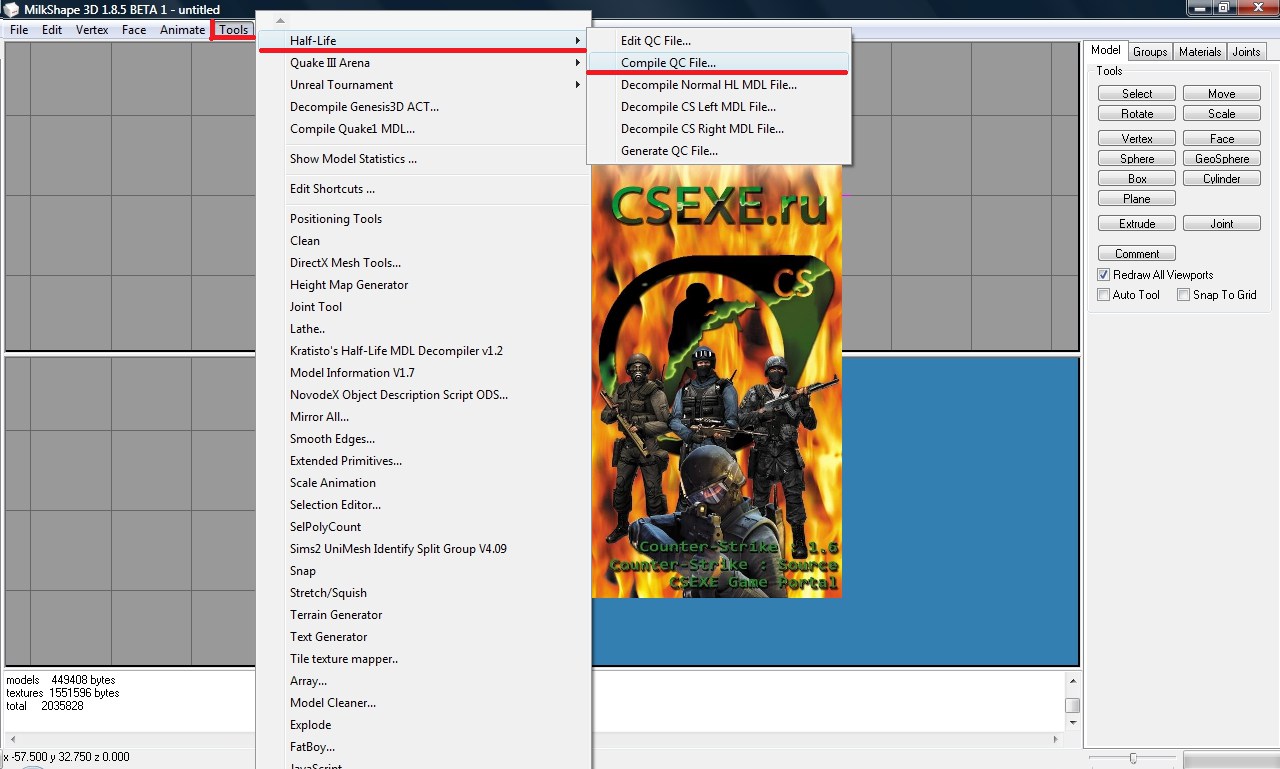Screen dimensions: 1280x769
Task: Adjust the slider at bottom right
Action: [x=1132, y=759]
